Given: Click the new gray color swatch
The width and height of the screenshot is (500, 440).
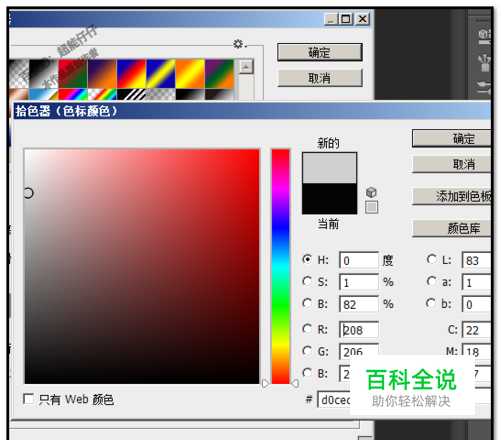Looking at the screenshot, I should click(x=329, y=168).
